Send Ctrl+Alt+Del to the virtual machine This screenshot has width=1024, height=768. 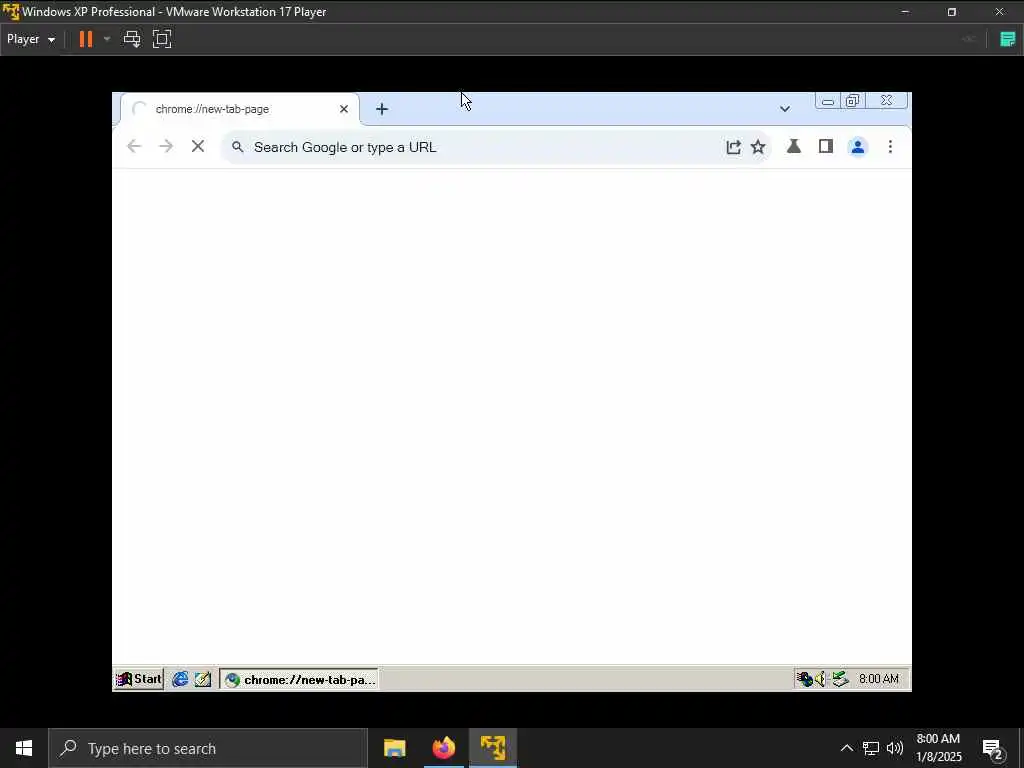[x=132, y=39]
